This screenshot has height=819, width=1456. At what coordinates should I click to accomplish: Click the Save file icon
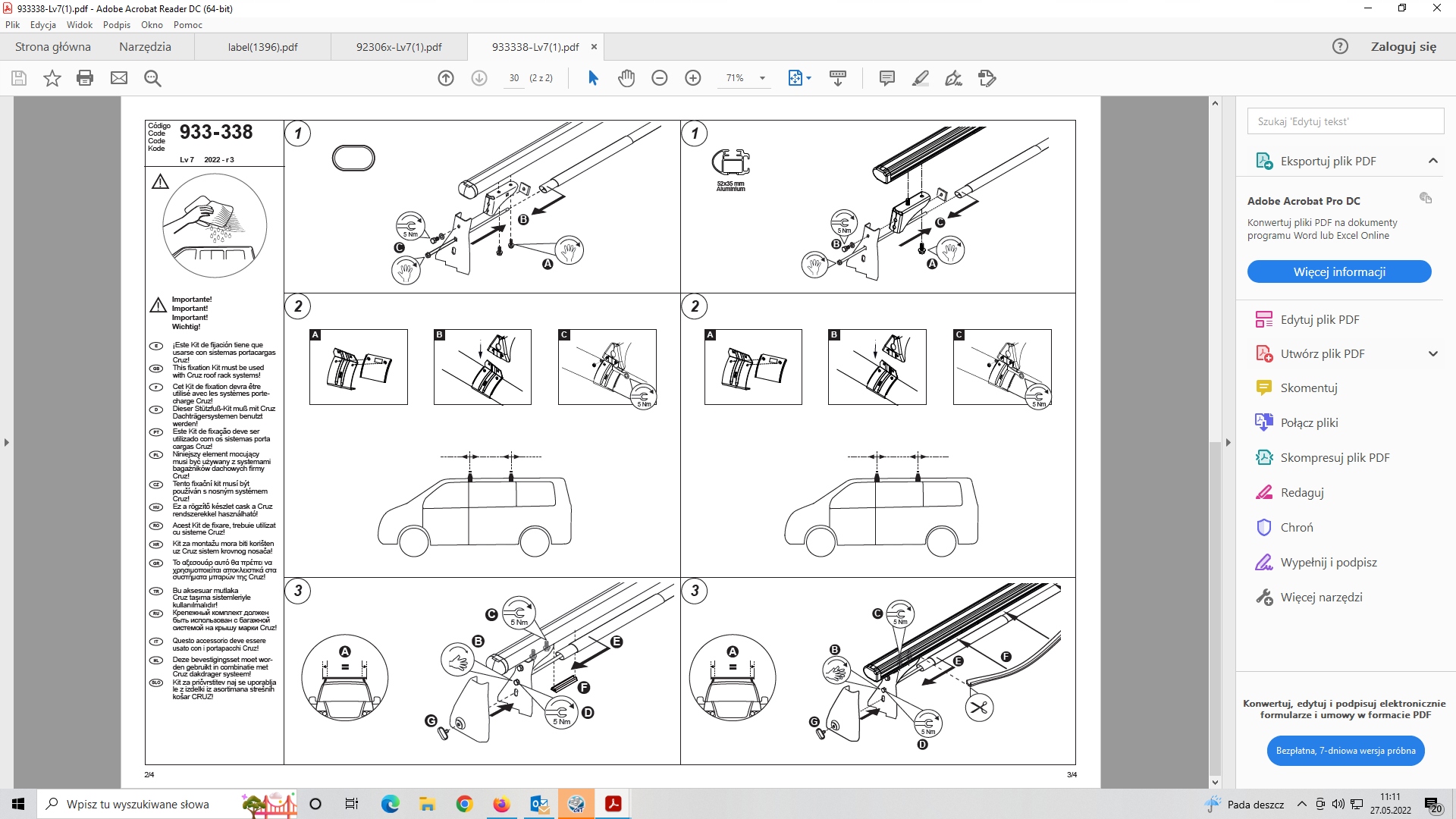click(19, 78)
